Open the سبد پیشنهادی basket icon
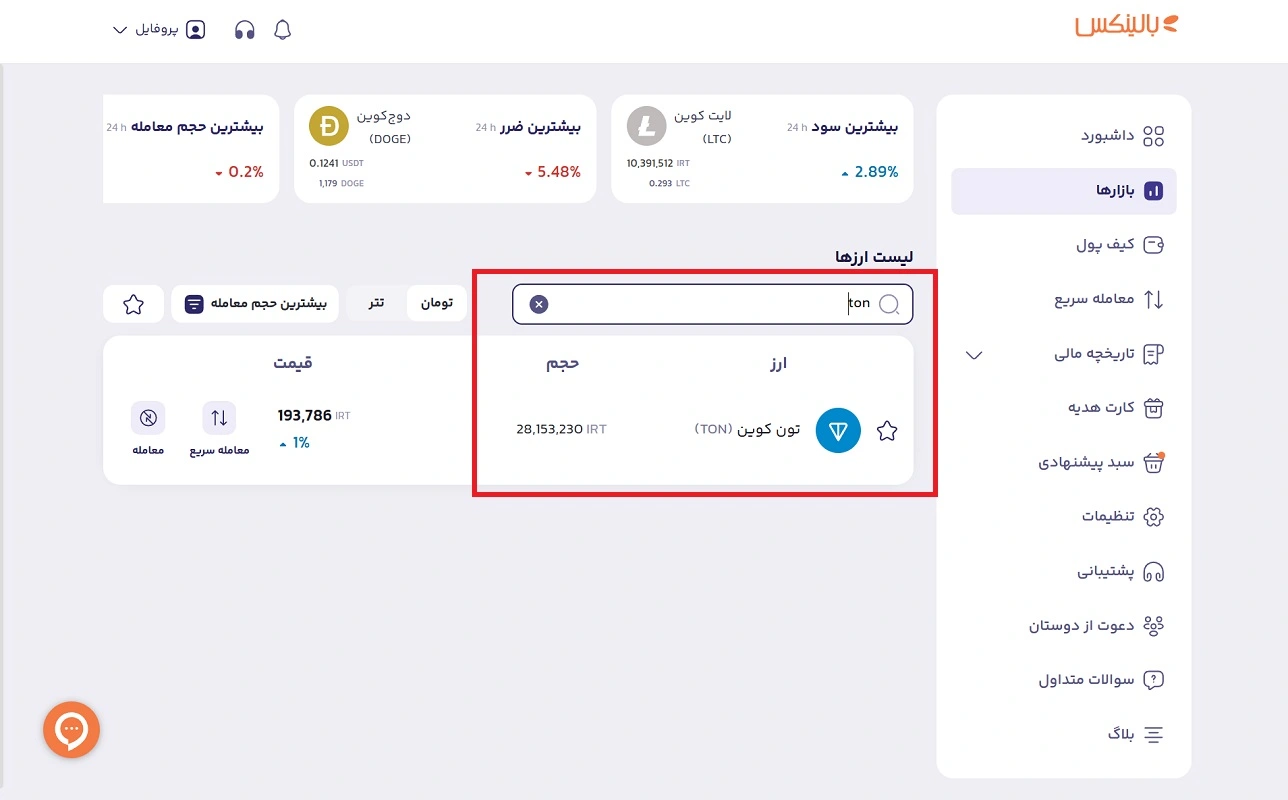Viewport: 1288px width, 800px height. coord(1152,462)
